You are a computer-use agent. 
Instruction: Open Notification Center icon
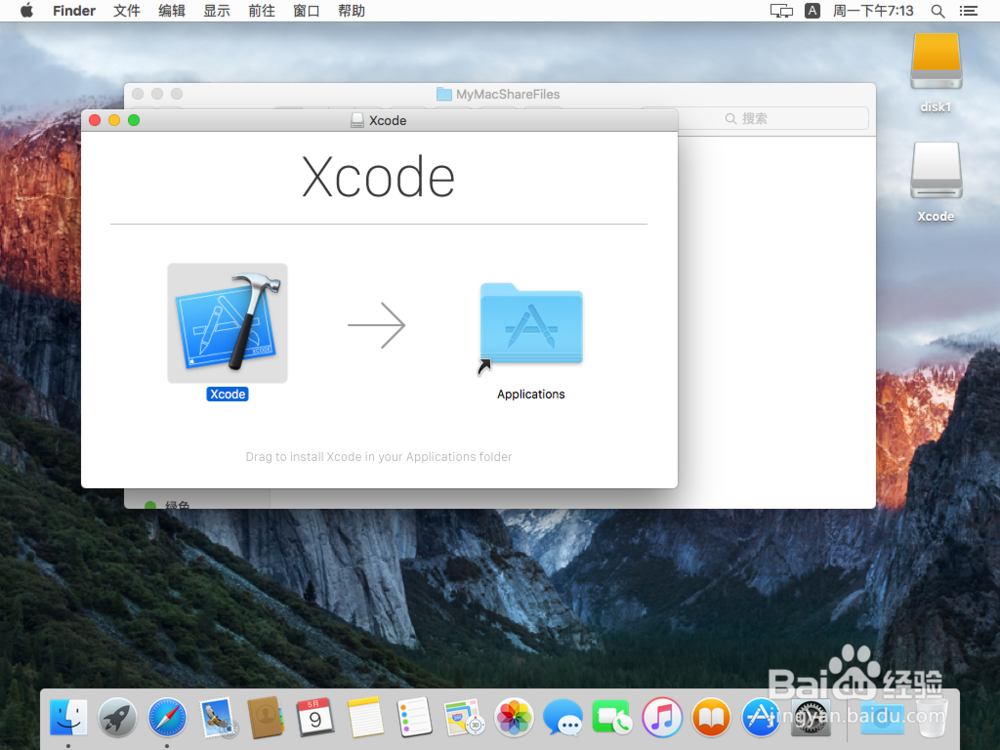[968, 11]
